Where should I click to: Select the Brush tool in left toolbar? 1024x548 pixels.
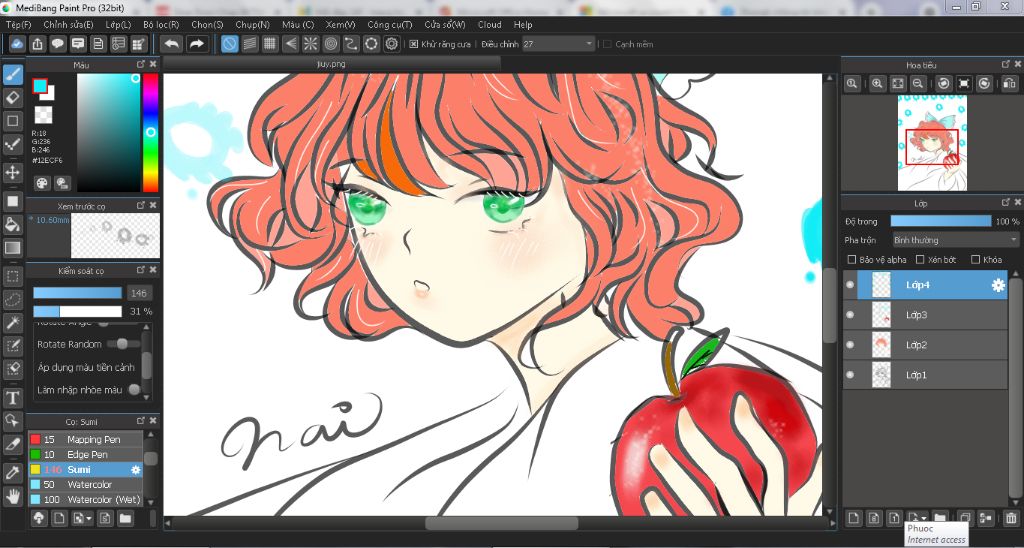coord(12,74)
